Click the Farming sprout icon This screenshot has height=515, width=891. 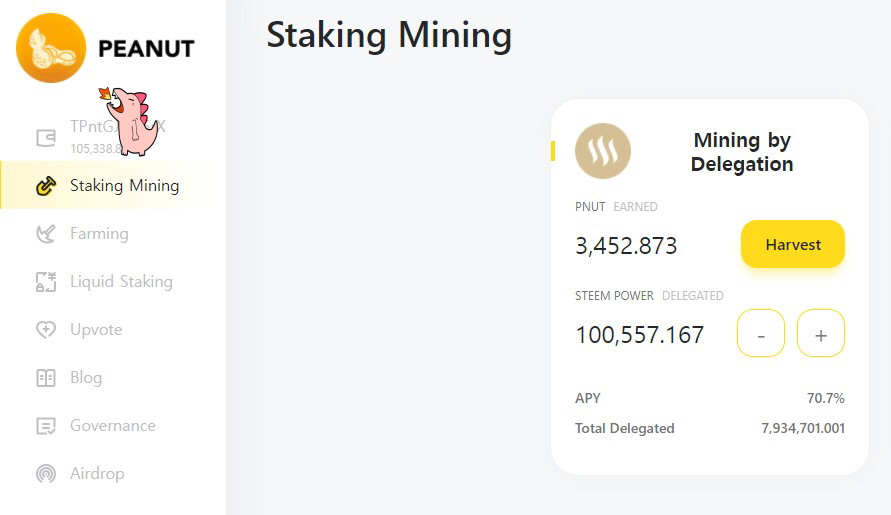45,234
